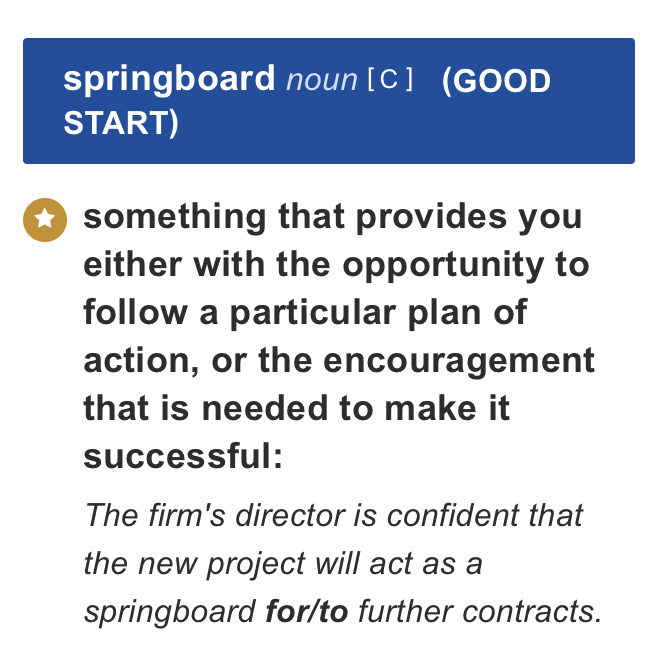The height and width of the screenshot is (670, 670).
Task: Click the "noun" part-of-speech label
Action: point(322,80)
